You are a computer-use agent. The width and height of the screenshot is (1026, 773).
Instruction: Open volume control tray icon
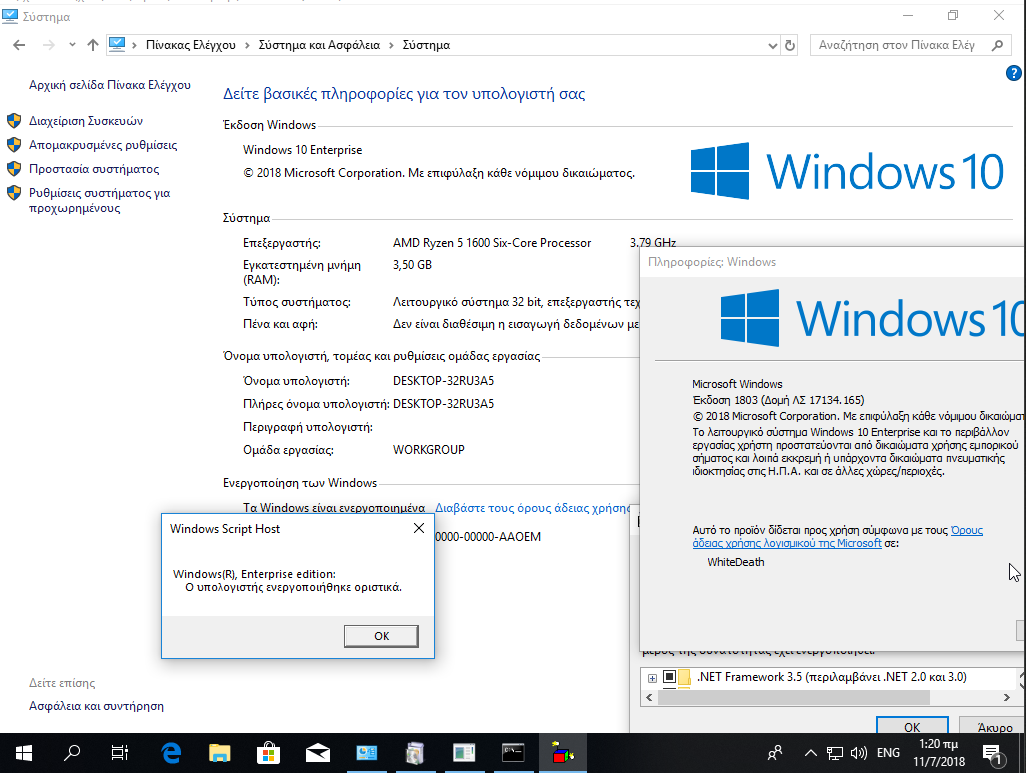click(858, 753)
